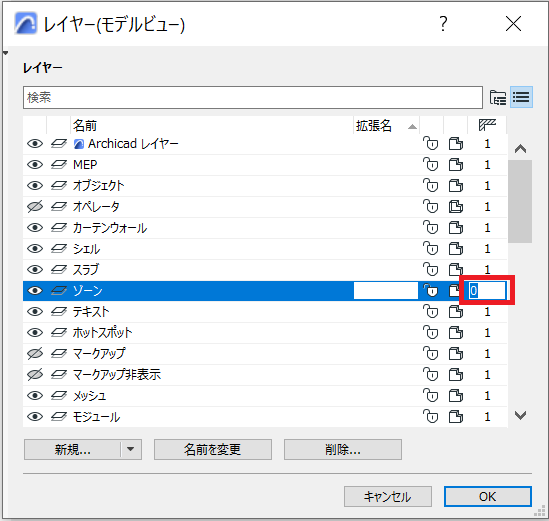Toggle solid model icon for オペレータ layer
The image size is (549, 521).
point(456,206)
